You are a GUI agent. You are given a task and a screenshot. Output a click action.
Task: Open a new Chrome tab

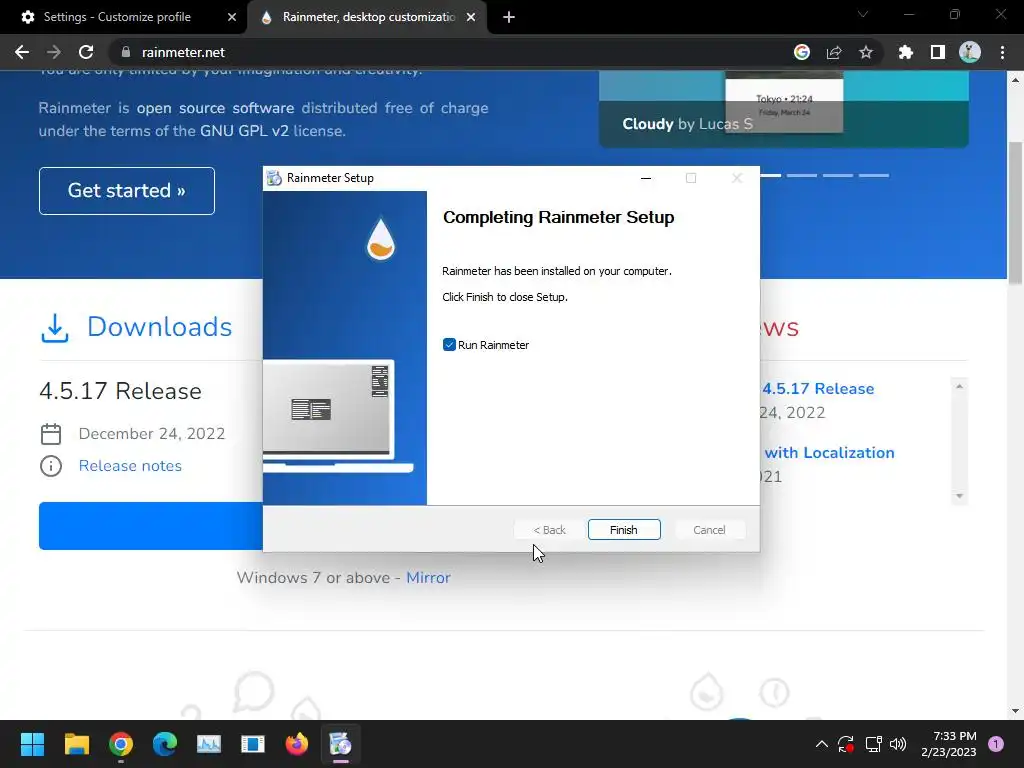509,17
